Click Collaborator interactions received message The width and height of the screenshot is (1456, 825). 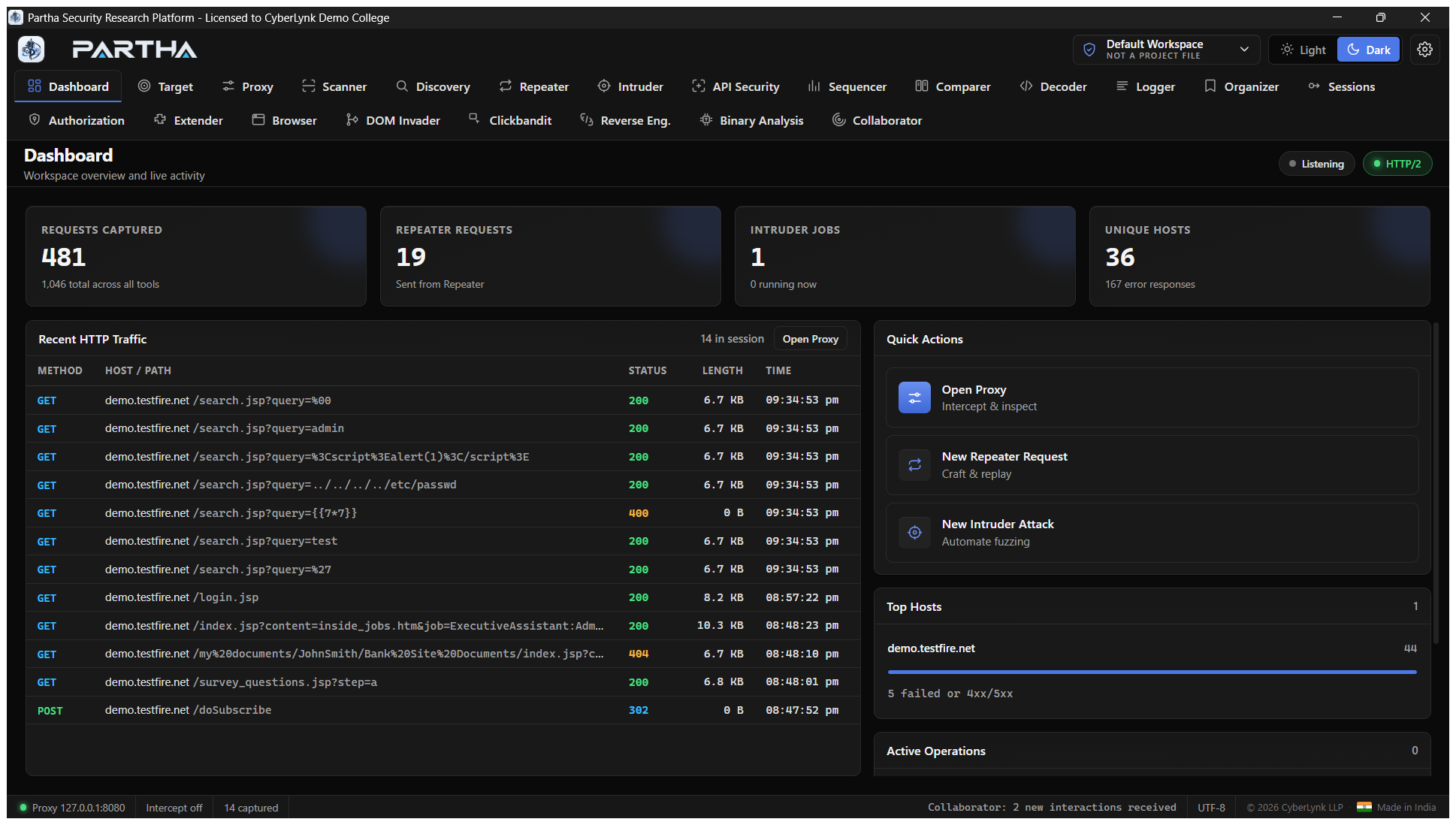coord(1052,807)
